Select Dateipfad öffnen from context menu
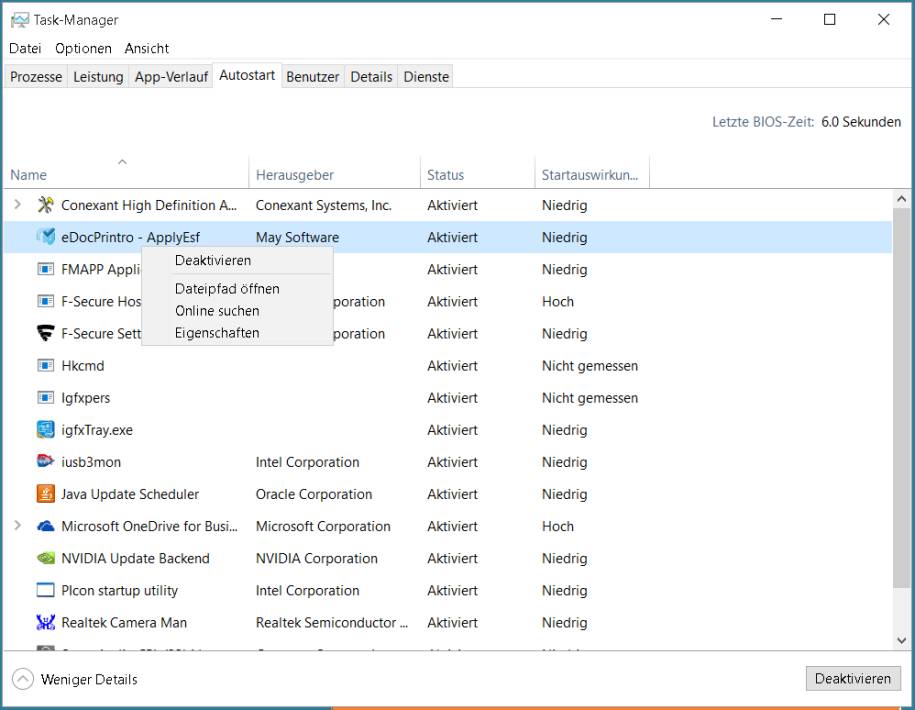This screenshot has height=710, width=915. [x=227, y=288]
